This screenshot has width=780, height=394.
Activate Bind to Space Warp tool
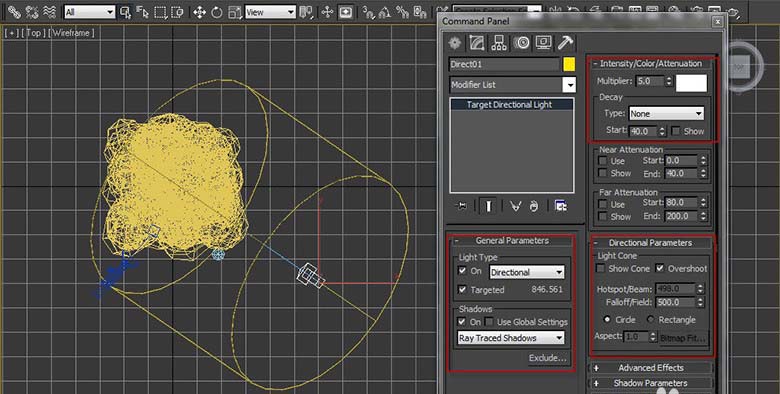coord(49,12)
